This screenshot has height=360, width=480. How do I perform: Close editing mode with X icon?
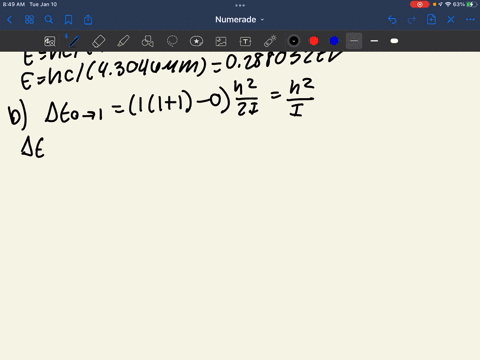pyautogui.click(x=451, y=20)
